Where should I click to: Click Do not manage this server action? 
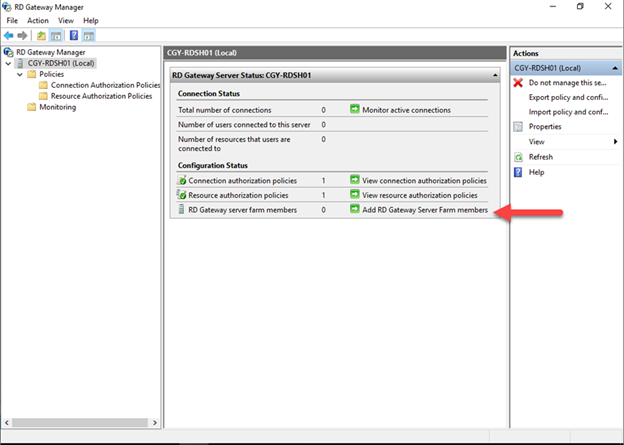(x=567, y=83)
